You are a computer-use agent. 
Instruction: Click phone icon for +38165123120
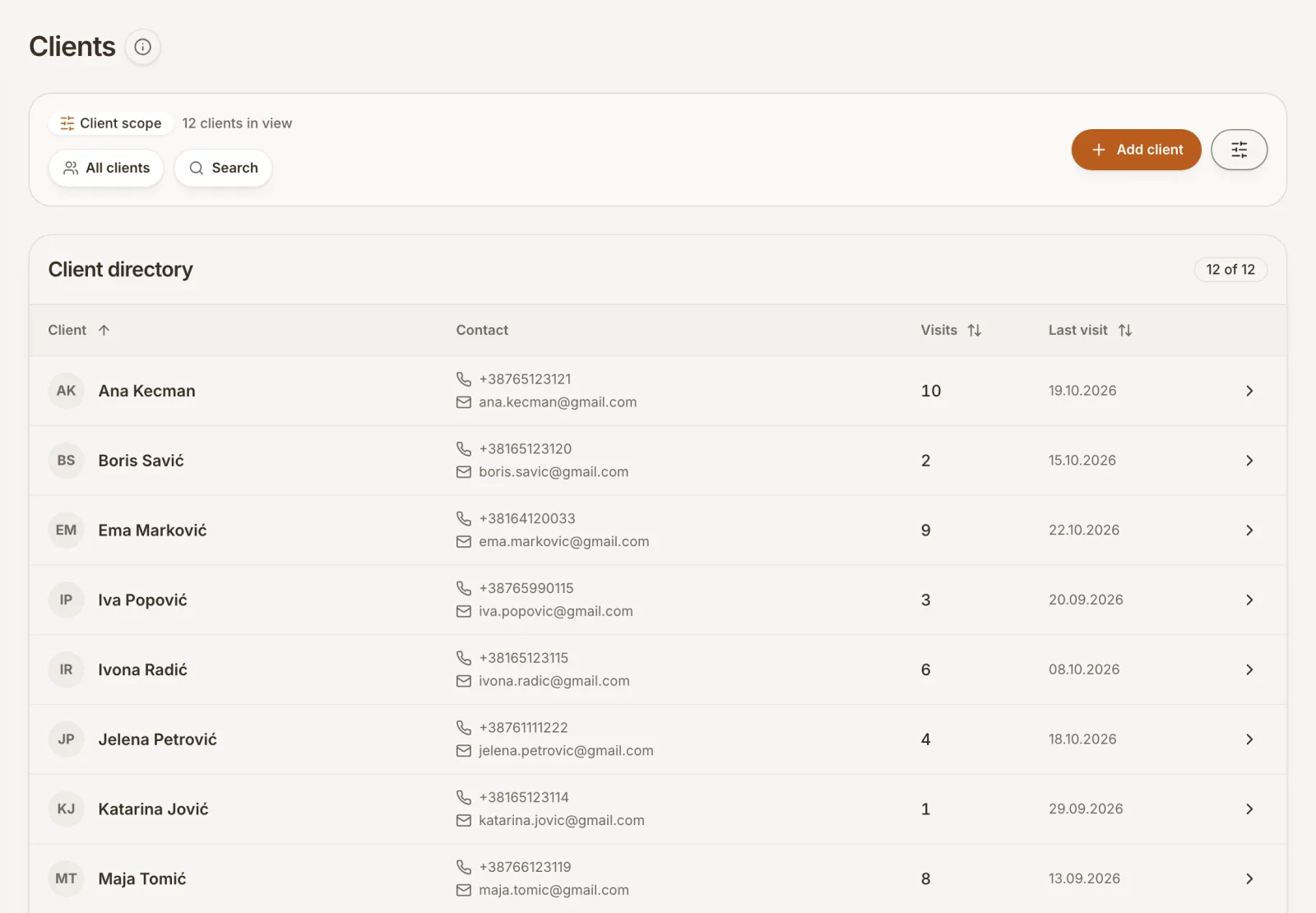point(464,449)
